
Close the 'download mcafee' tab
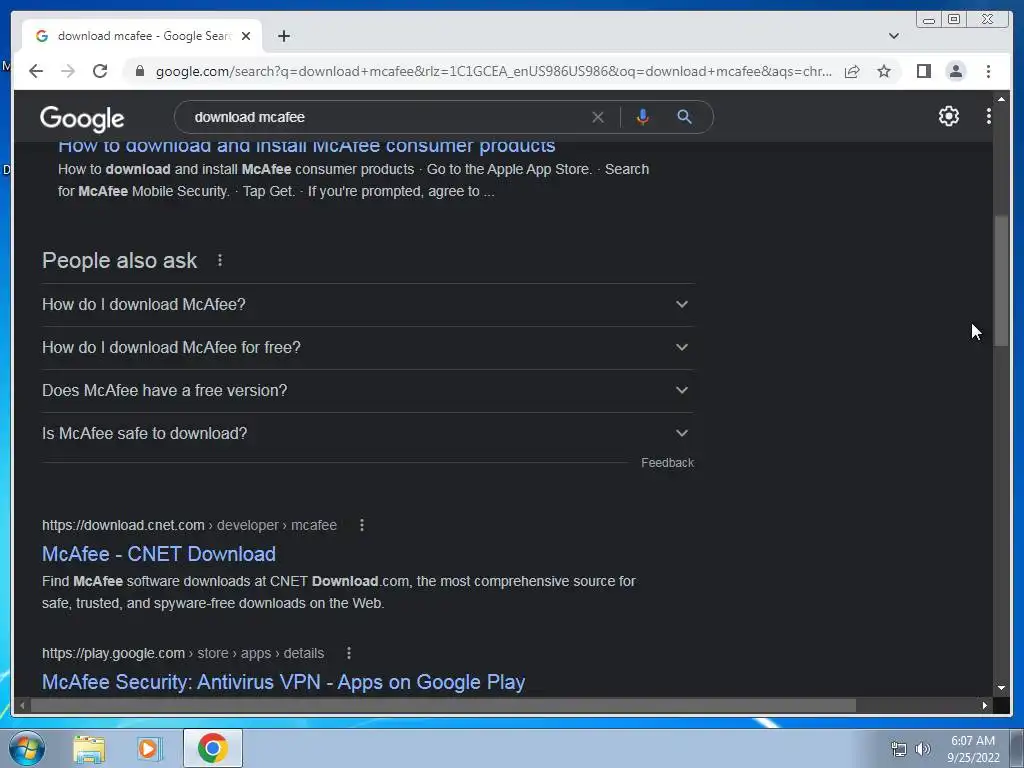click(246, 36)
